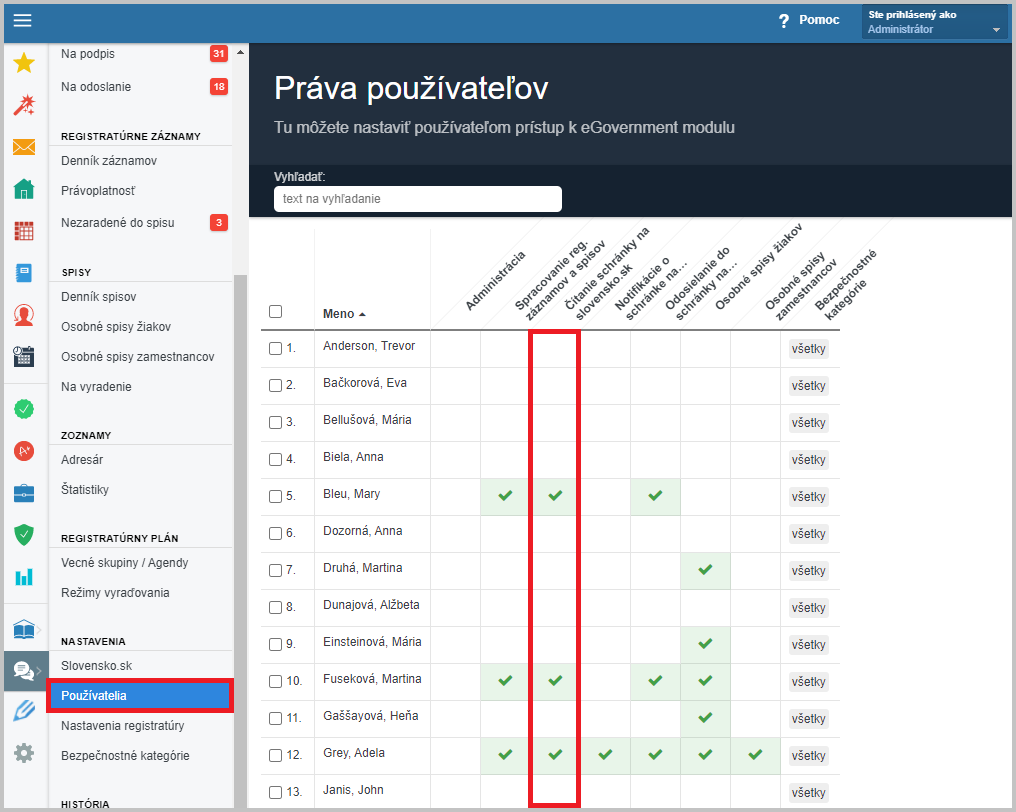Click the blue notebook icon
This screenshot has height=812, width=1016.
24,273
